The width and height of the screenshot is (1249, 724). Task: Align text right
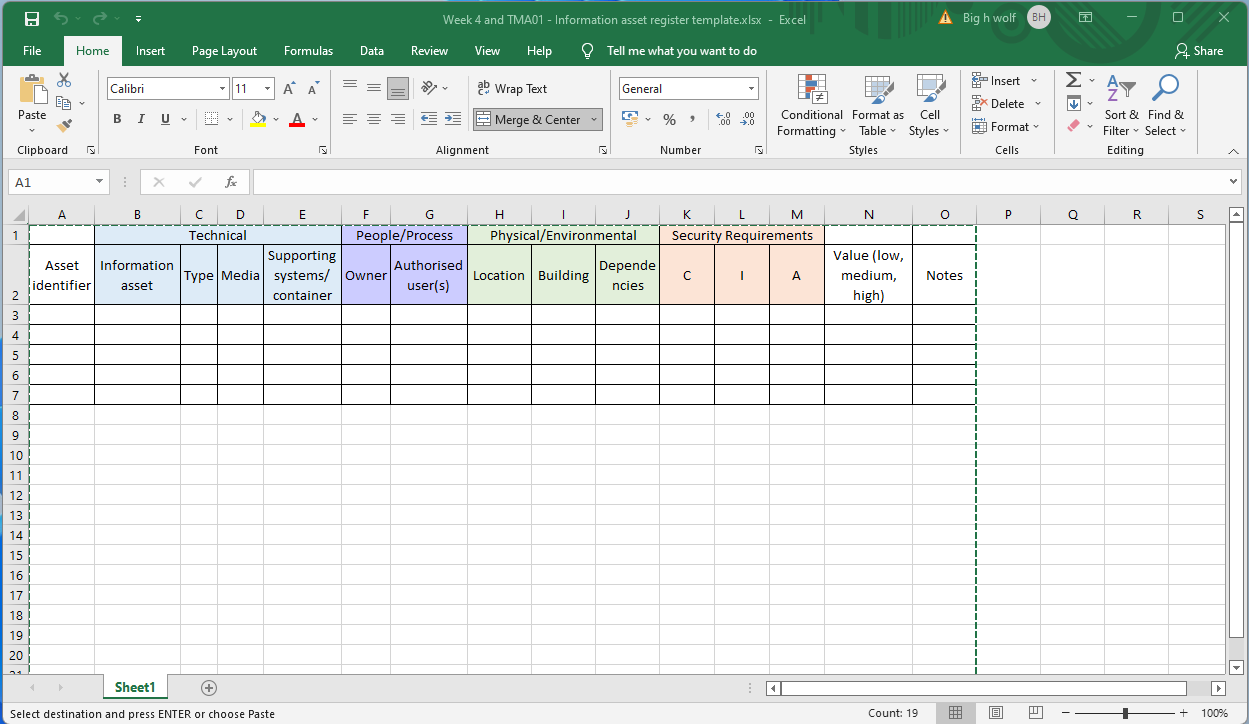coord(398,119)
